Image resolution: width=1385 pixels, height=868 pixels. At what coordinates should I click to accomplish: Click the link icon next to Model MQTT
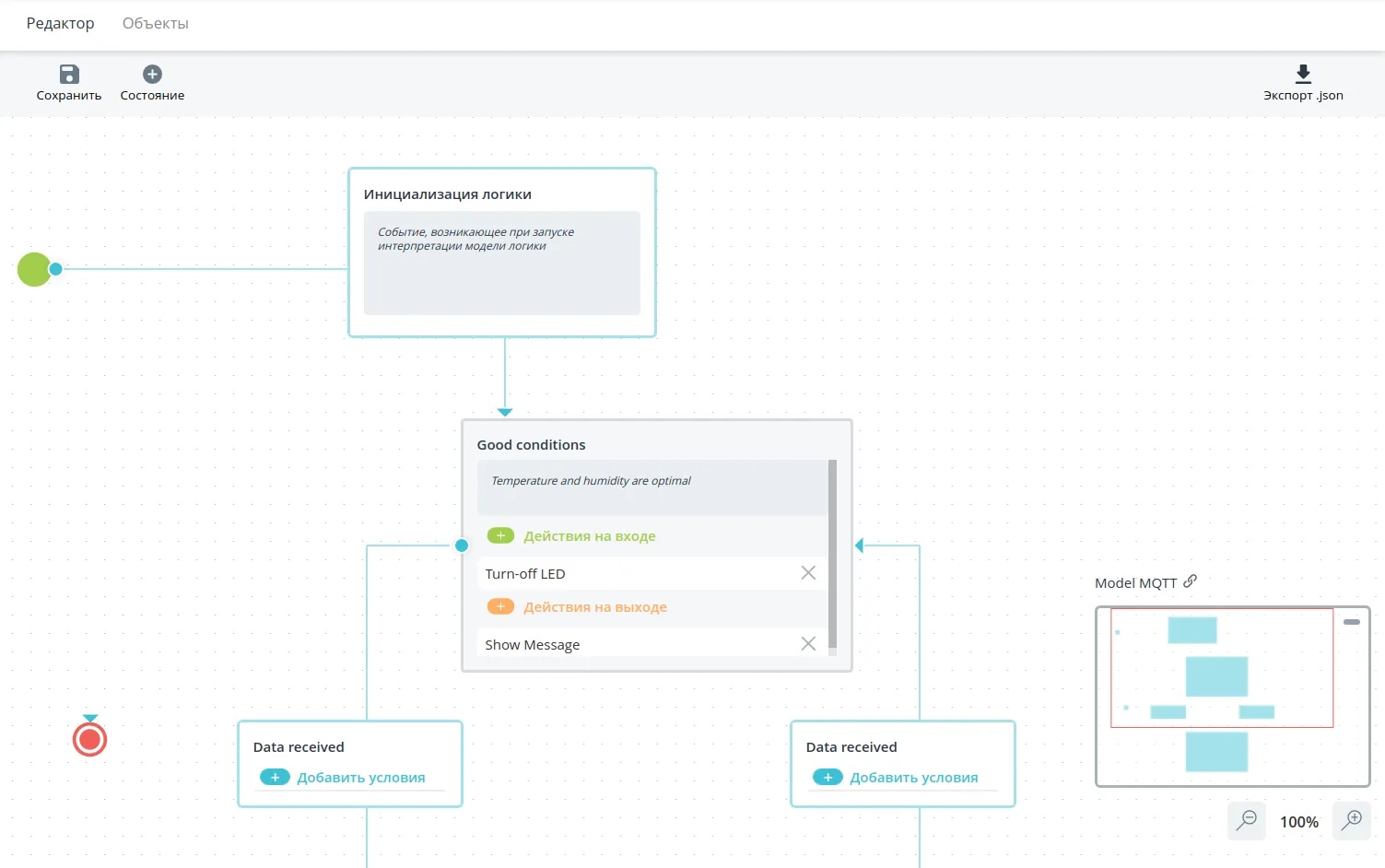pyautogui.click(x=1190, y=581)
